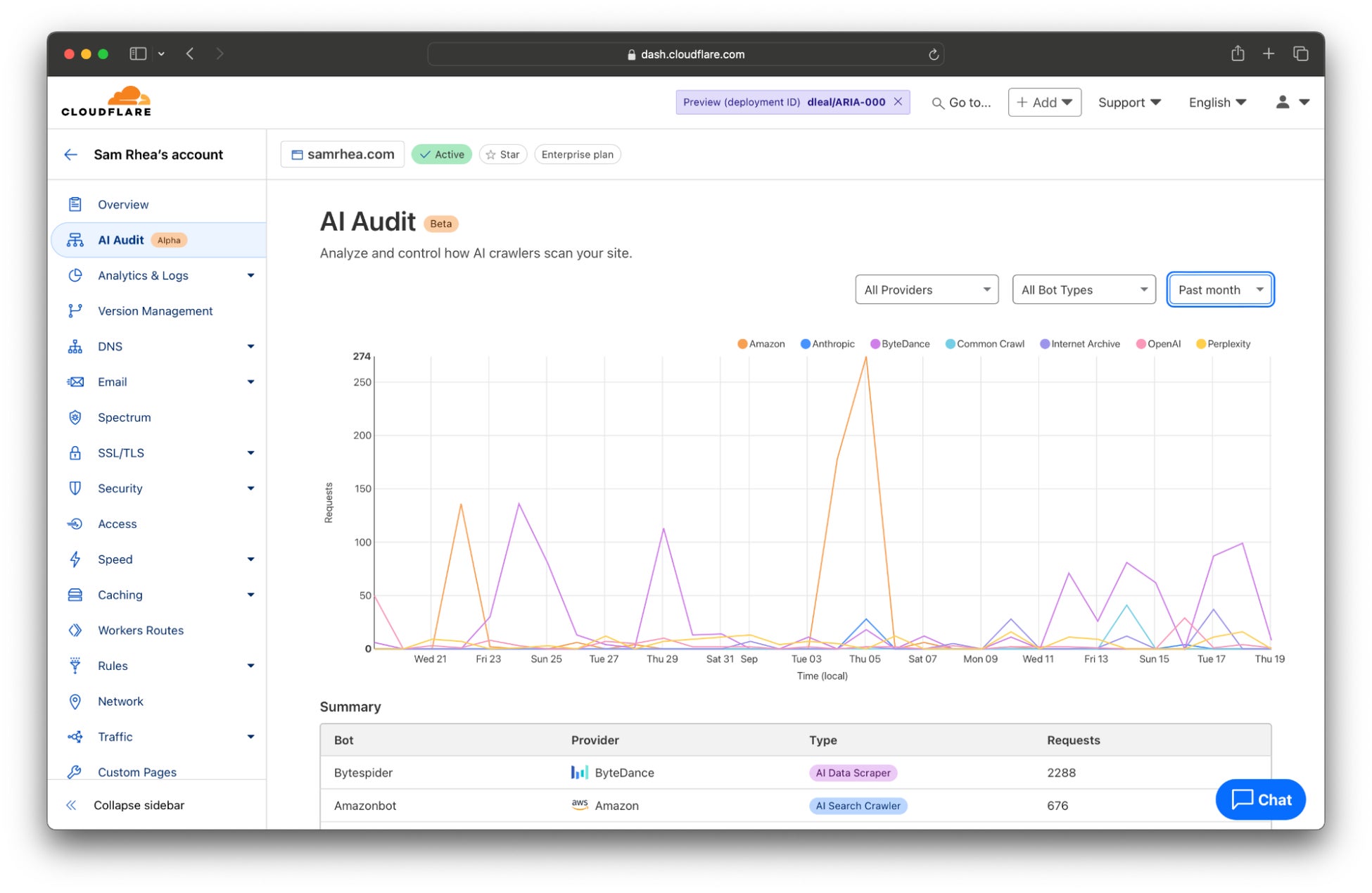The height and width of the screenshot is (893, 1372).
Task: Click the Chat button
Action: click(x=1260, y=799)
